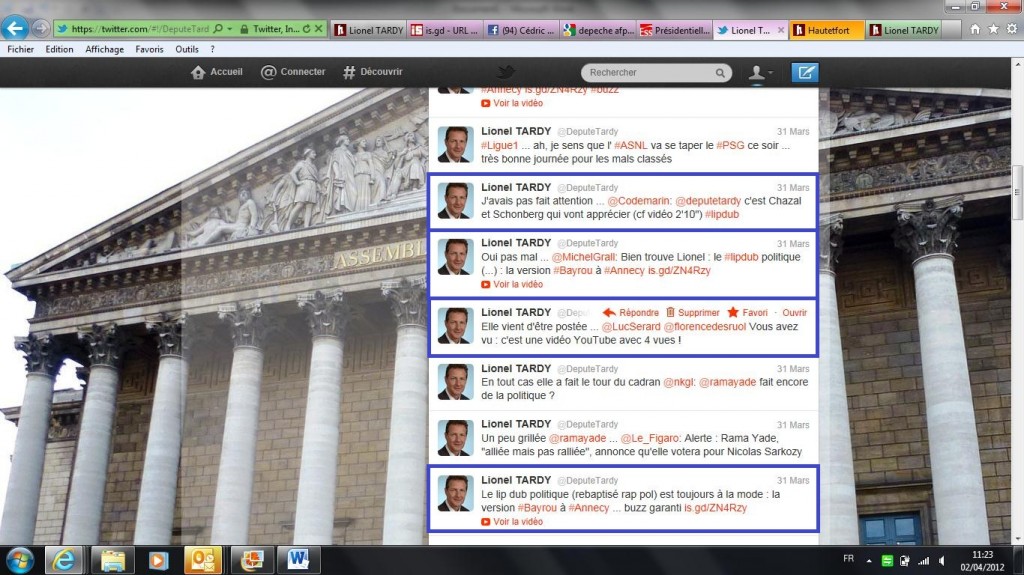Open the Twitter Connecter section
This screenshot has height=575, width=1024.
[x=293, y=72]
